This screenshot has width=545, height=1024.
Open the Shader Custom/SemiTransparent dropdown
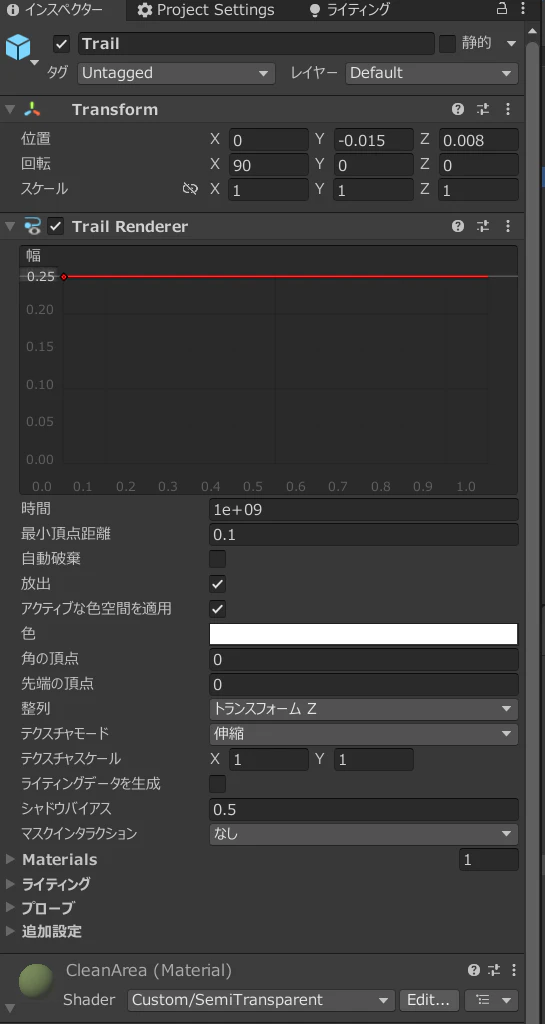pyautogui.click(x=261, y=1000)
